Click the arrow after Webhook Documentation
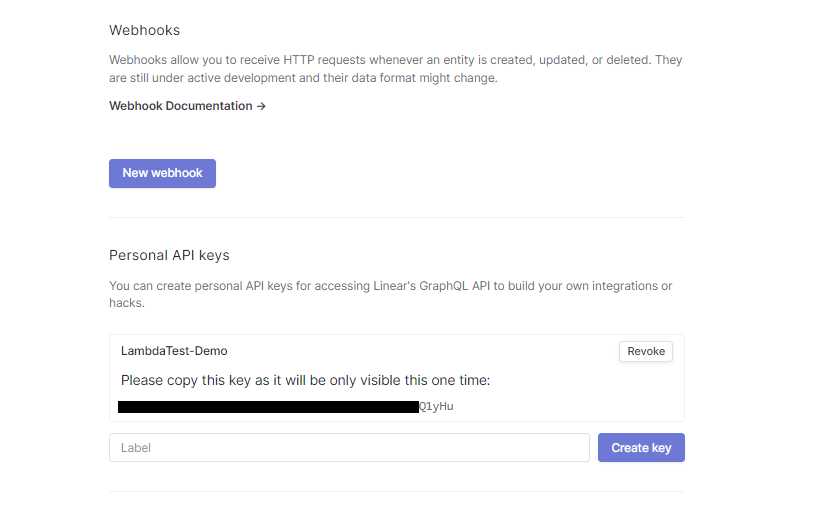This screenshot has width=838, height=519. (261, 106)
